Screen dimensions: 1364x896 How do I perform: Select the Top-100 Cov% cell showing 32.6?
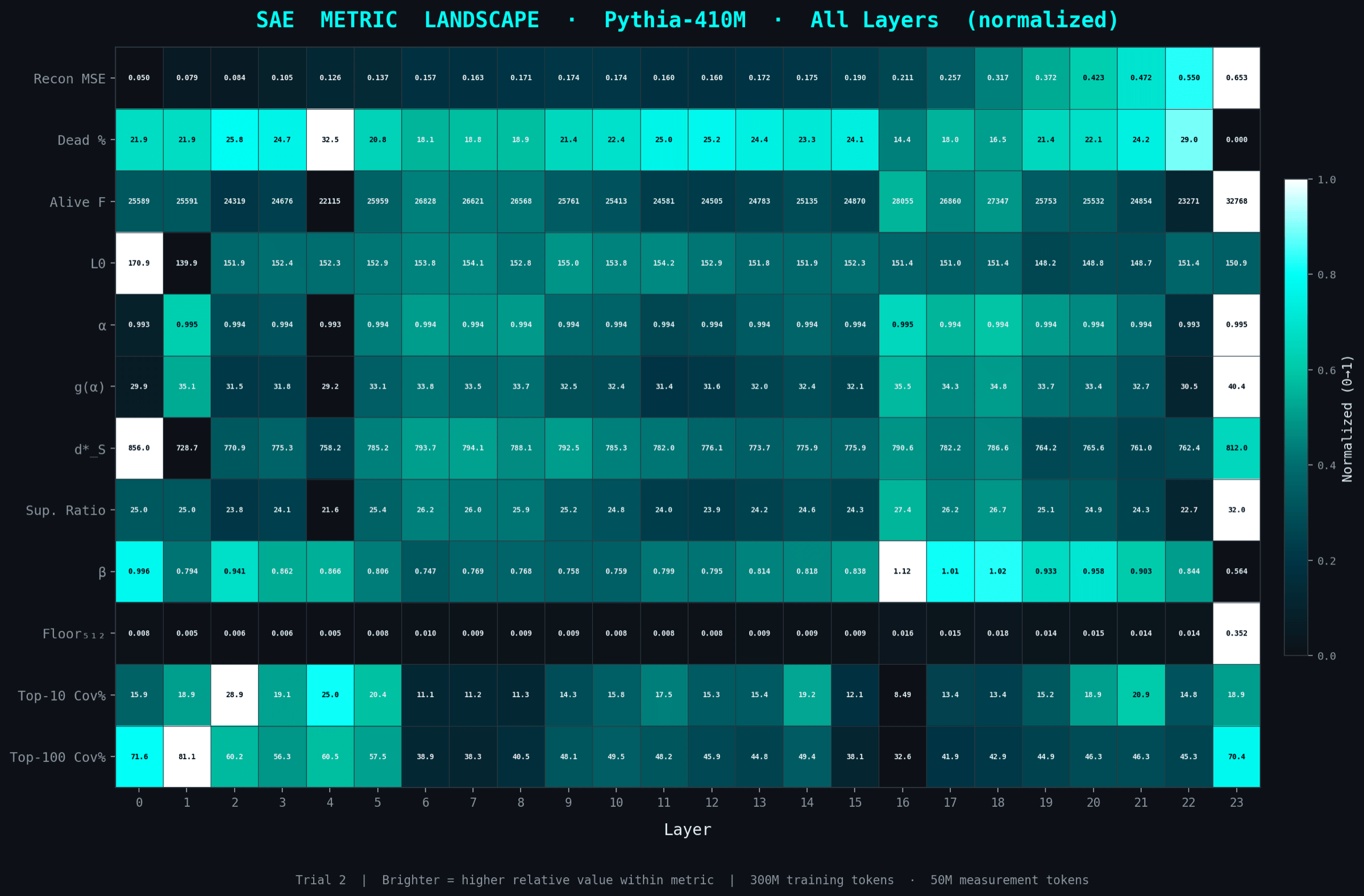[903, 757]
